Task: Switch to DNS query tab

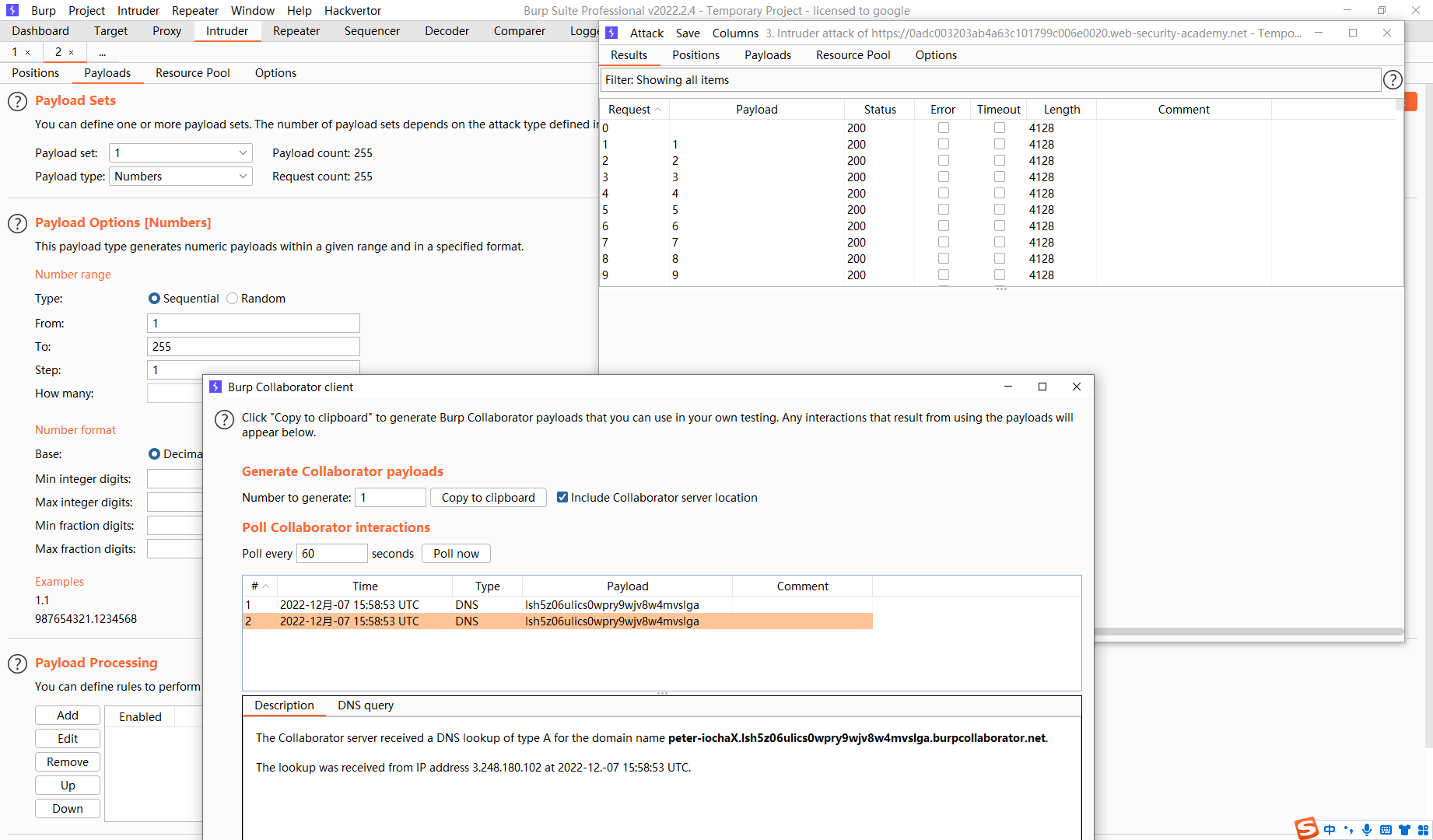Action: pyautogui.click(x=366, y=705)
